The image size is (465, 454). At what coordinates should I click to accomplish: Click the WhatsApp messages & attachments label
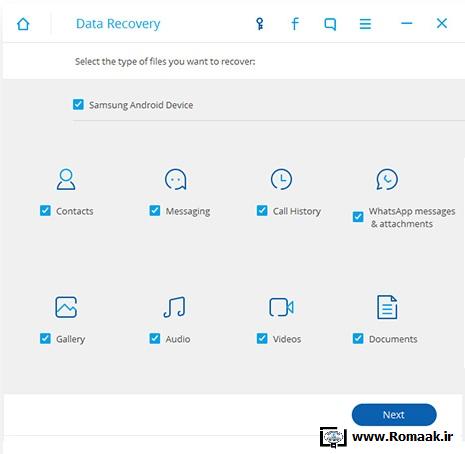click(412, 217)
